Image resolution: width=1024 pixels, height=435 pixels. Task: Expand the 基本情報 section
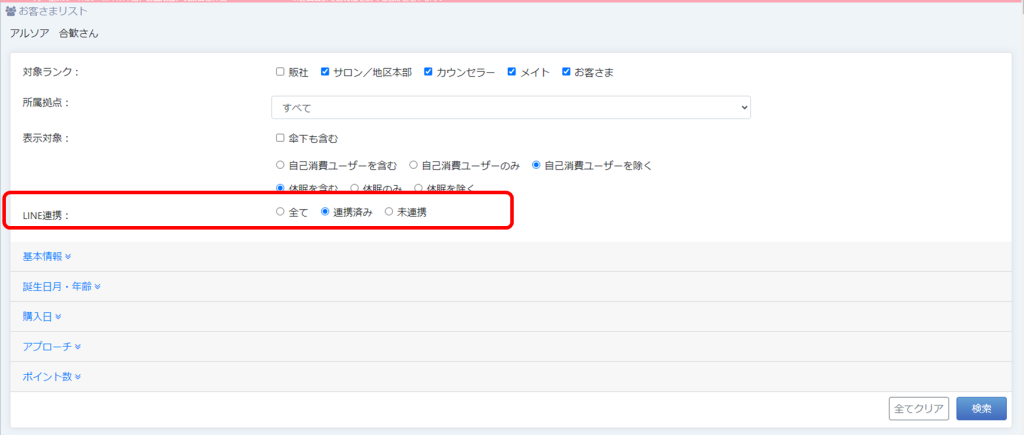click(x=46, y=257)
